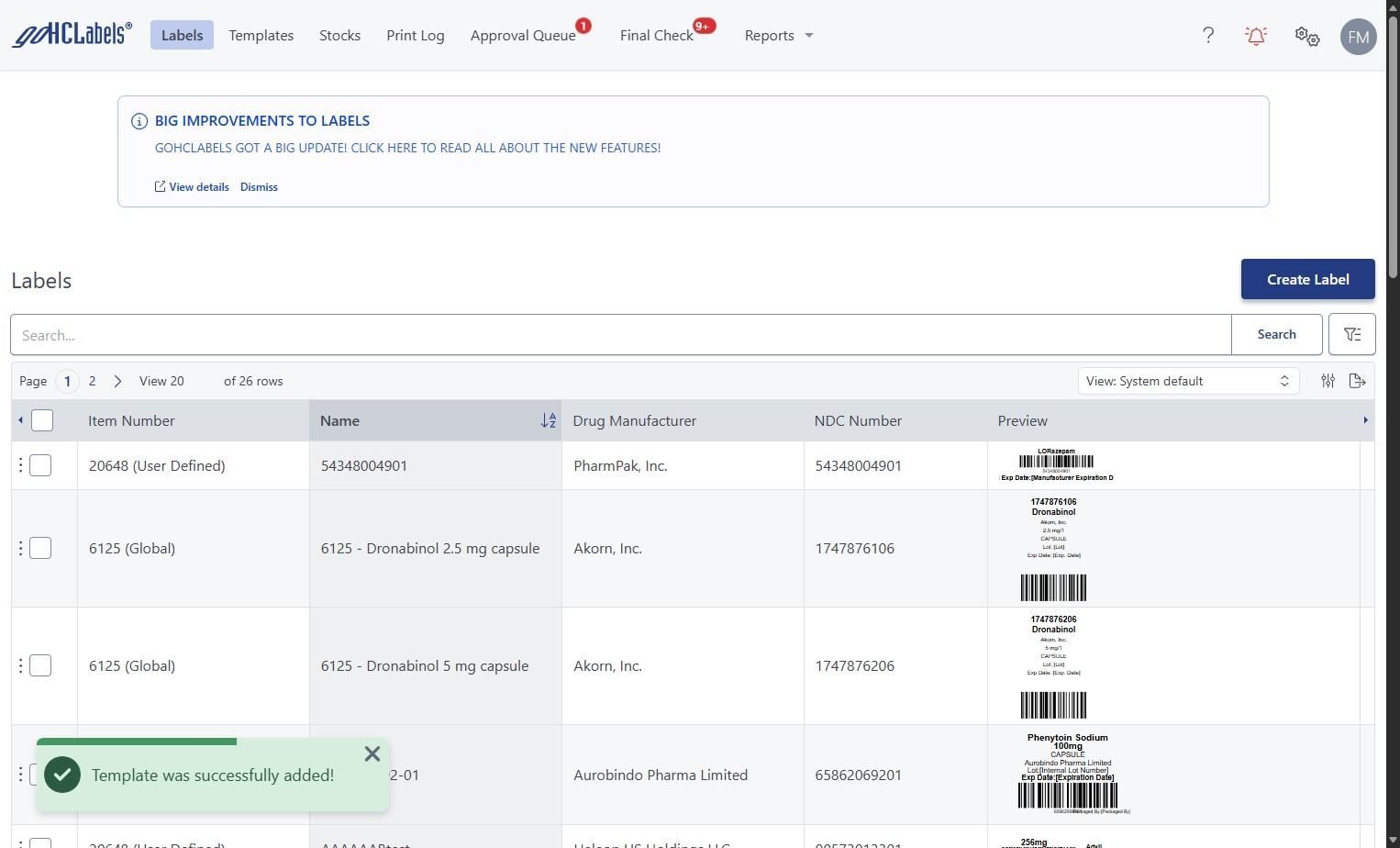Viewport: 1400px width, 848px height.
Task: Click the right arrow at header end
Action: click(x=1365, y=420)
